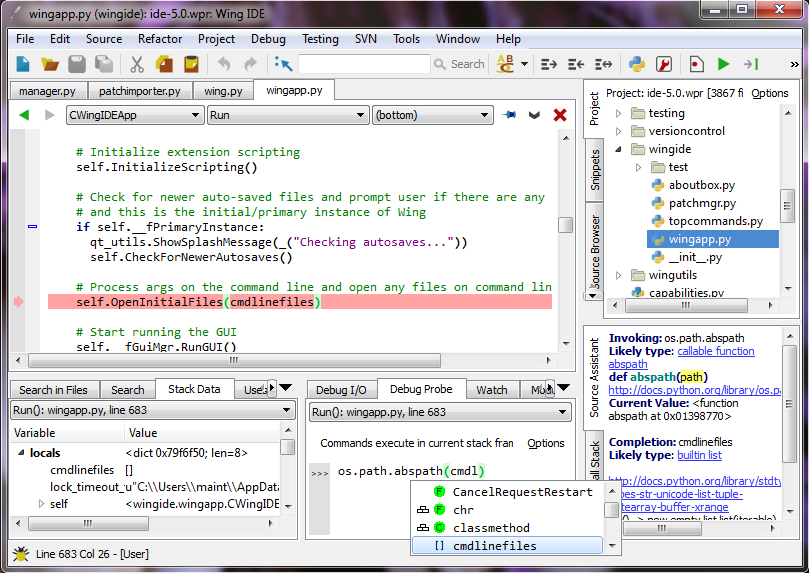Screen dimensions: 809x573
Task: Click the toolbar search input field
Action: 364,64
